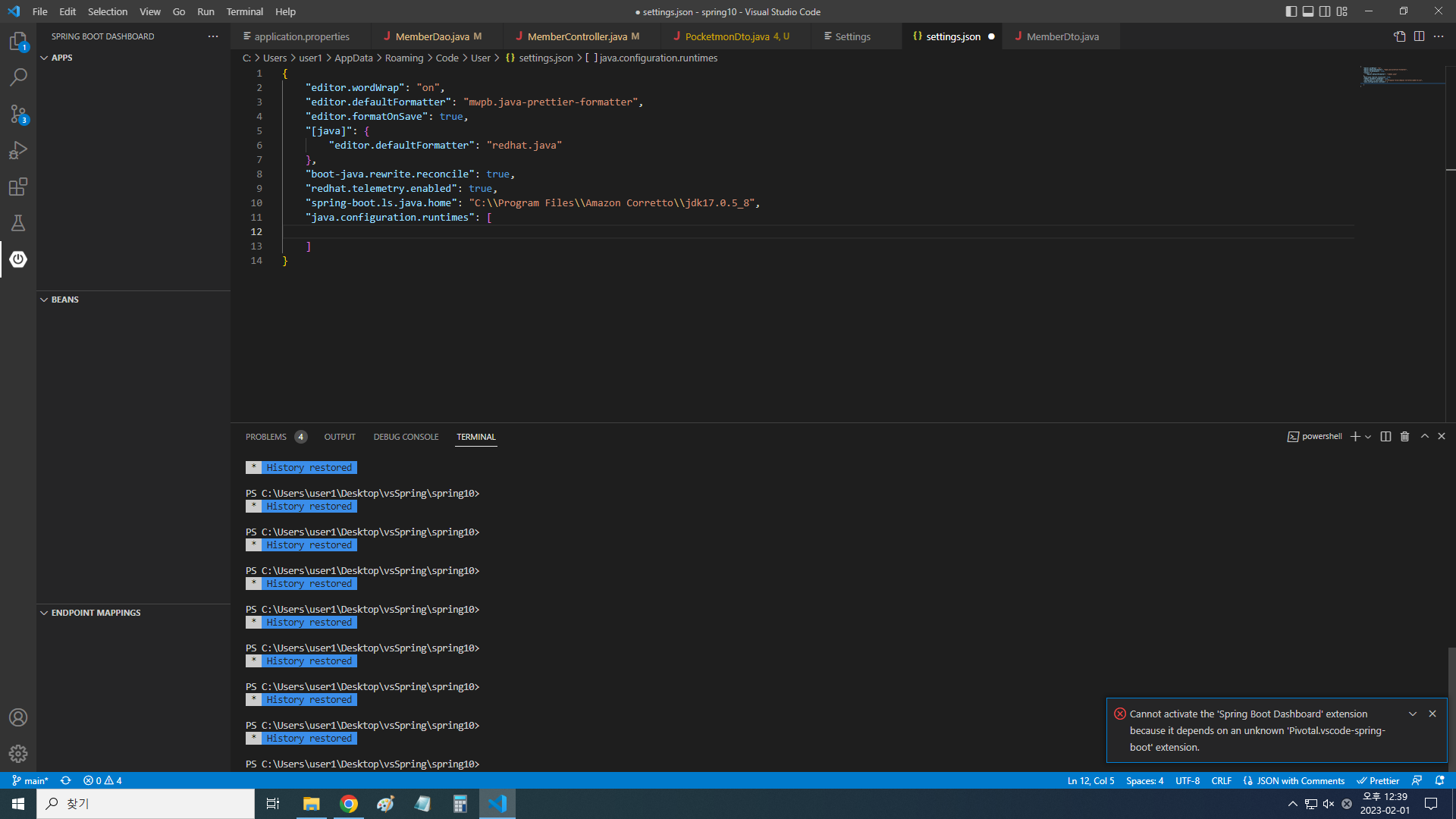Collapse the error notification chevron
The height and width of the screenshot is (819, 1456).
point(1413,714)
